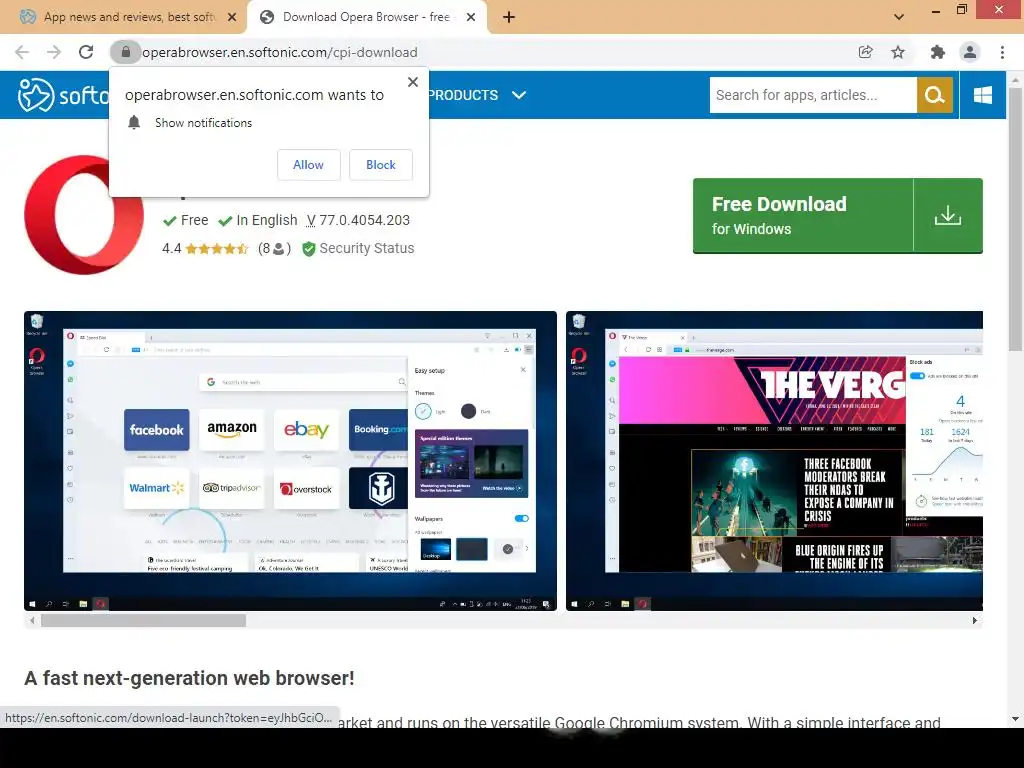This screenshot has width=1024, height=768.
Task: Click the 'Show notifications' text
Action: (x=203, y=123)
